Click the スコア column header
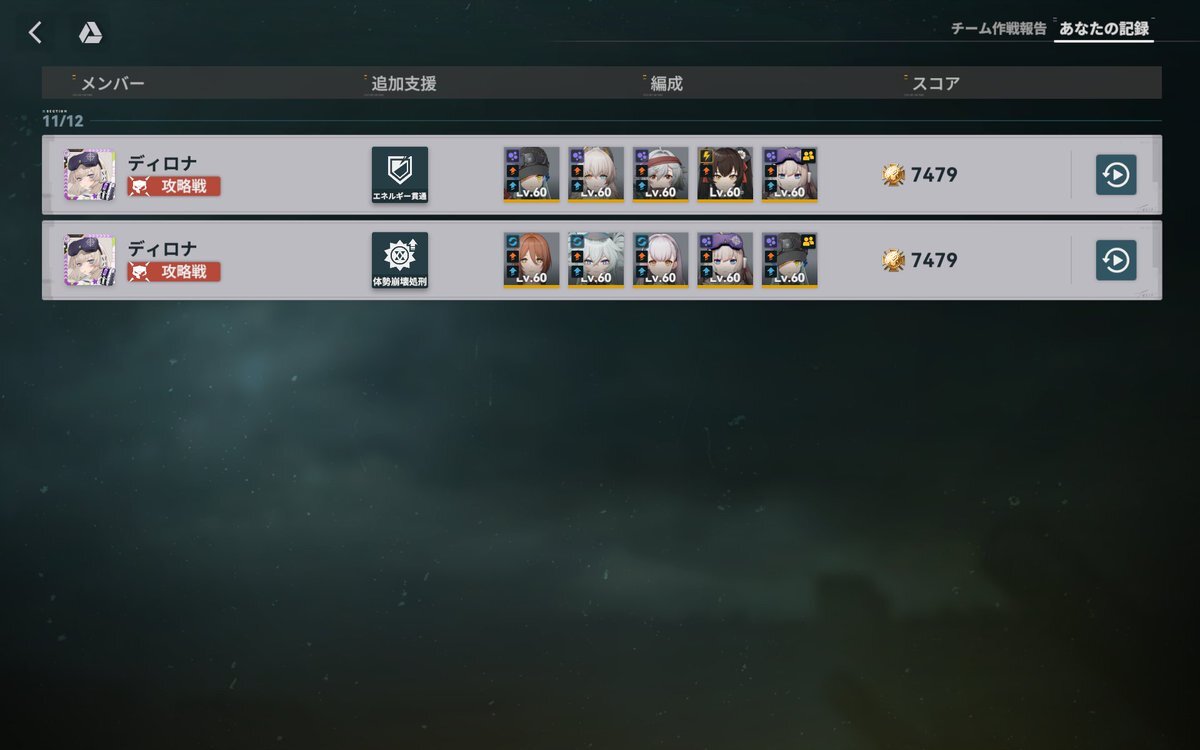Viewport: 1200px width, 750px height. pos(935,84)
